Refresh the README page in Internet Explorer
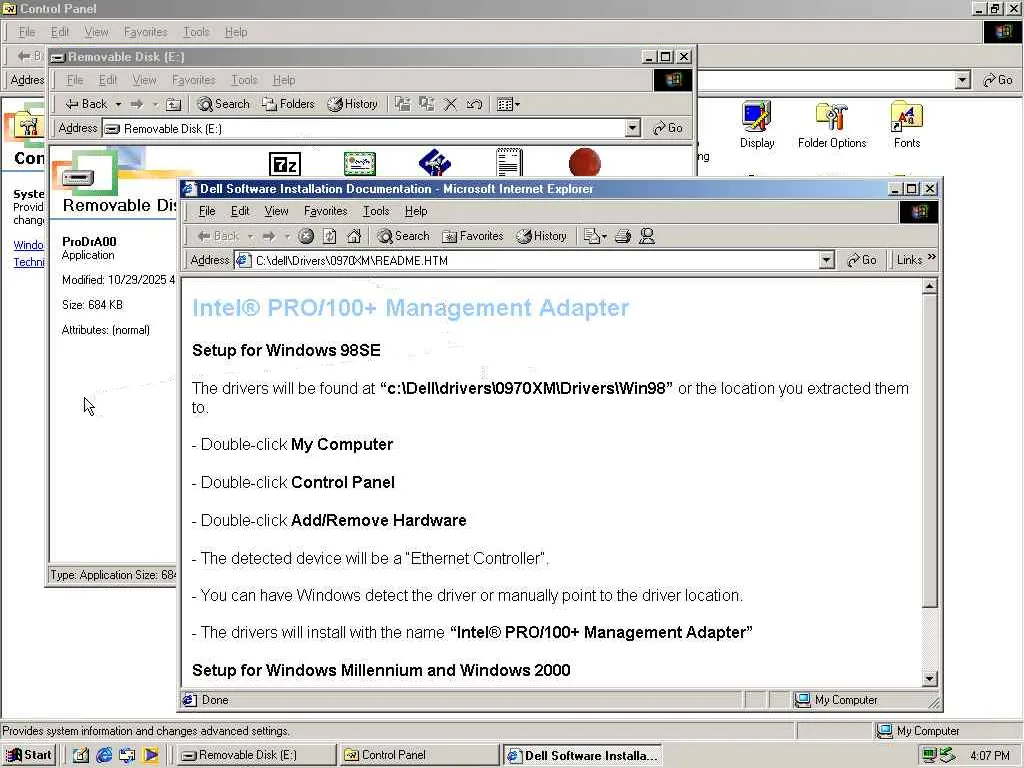This screenshot has height=768, width=1024. pyautogui.click(x=330, y=236)
